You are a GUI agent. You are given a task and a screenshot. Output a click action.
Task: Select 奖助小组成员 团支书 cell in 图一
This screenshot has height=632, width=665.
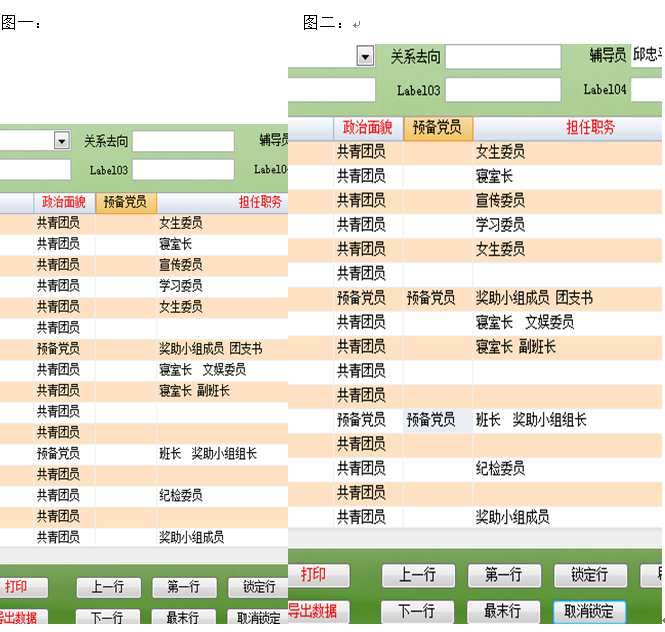click(x=222, y=349)
